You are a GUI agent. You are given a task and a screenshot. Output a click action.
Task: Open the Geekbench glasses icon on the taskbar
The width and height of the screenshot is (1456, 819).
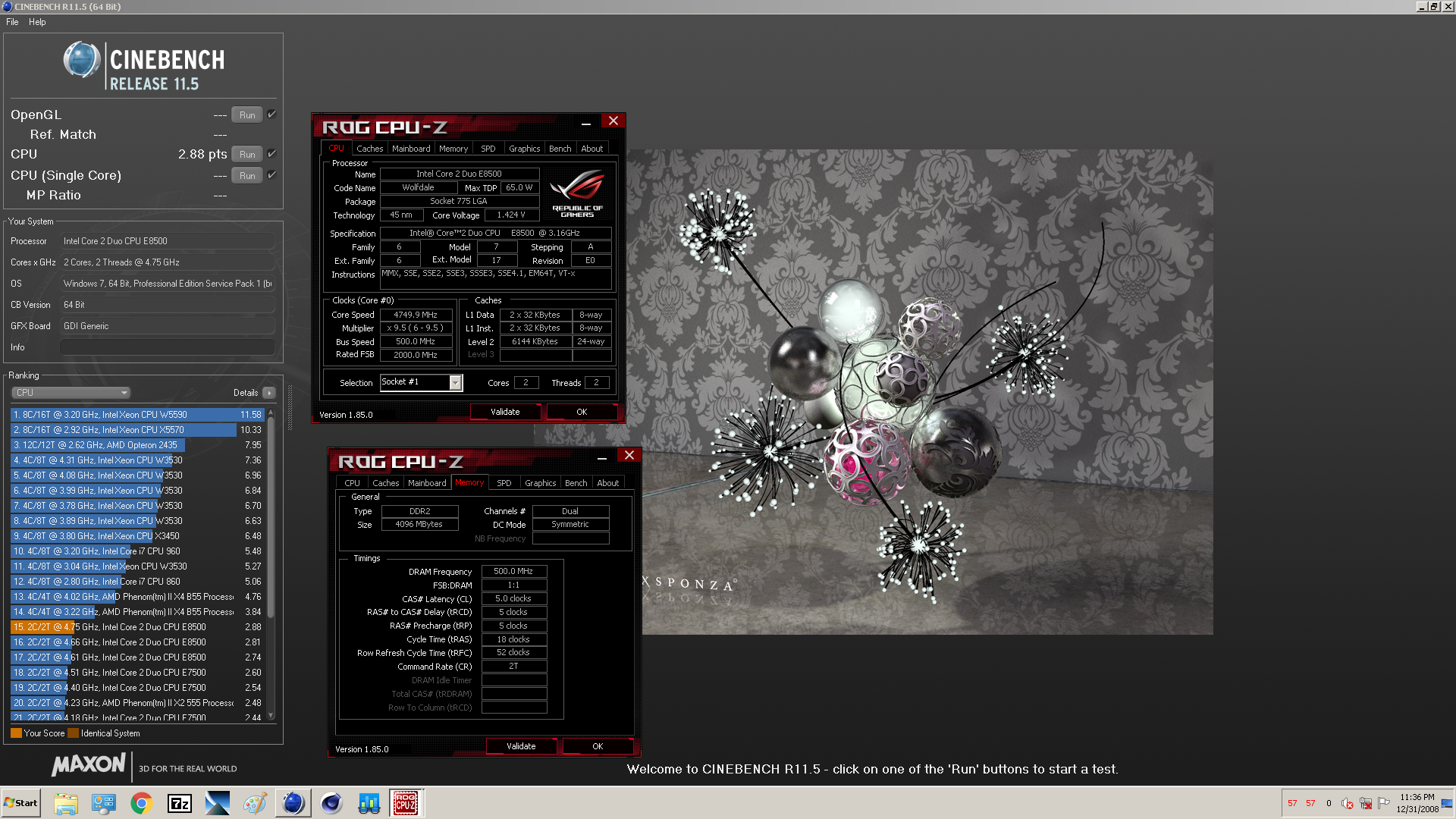369,803
